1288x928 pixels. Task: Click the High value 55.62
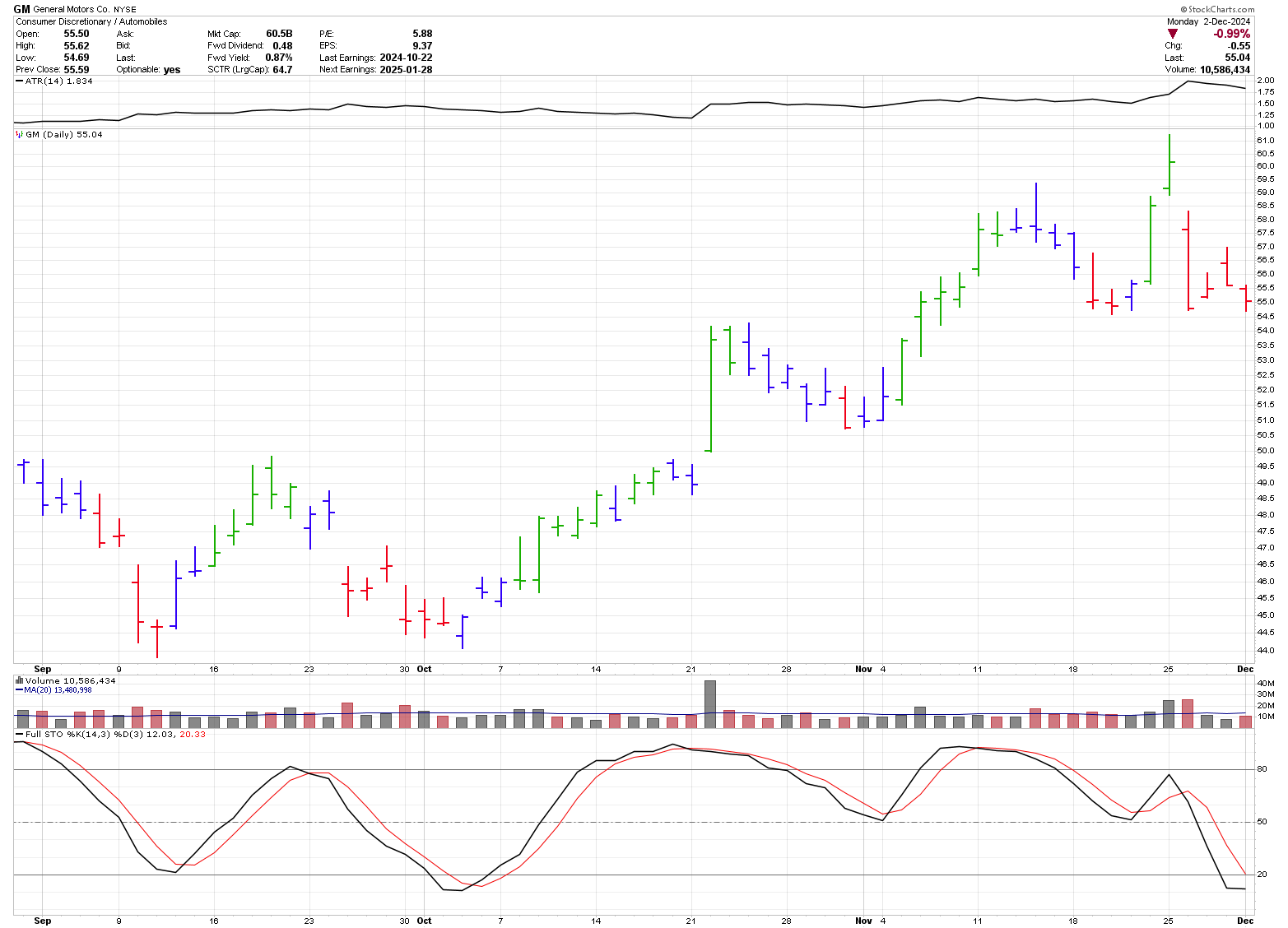(x=77, y=46)
